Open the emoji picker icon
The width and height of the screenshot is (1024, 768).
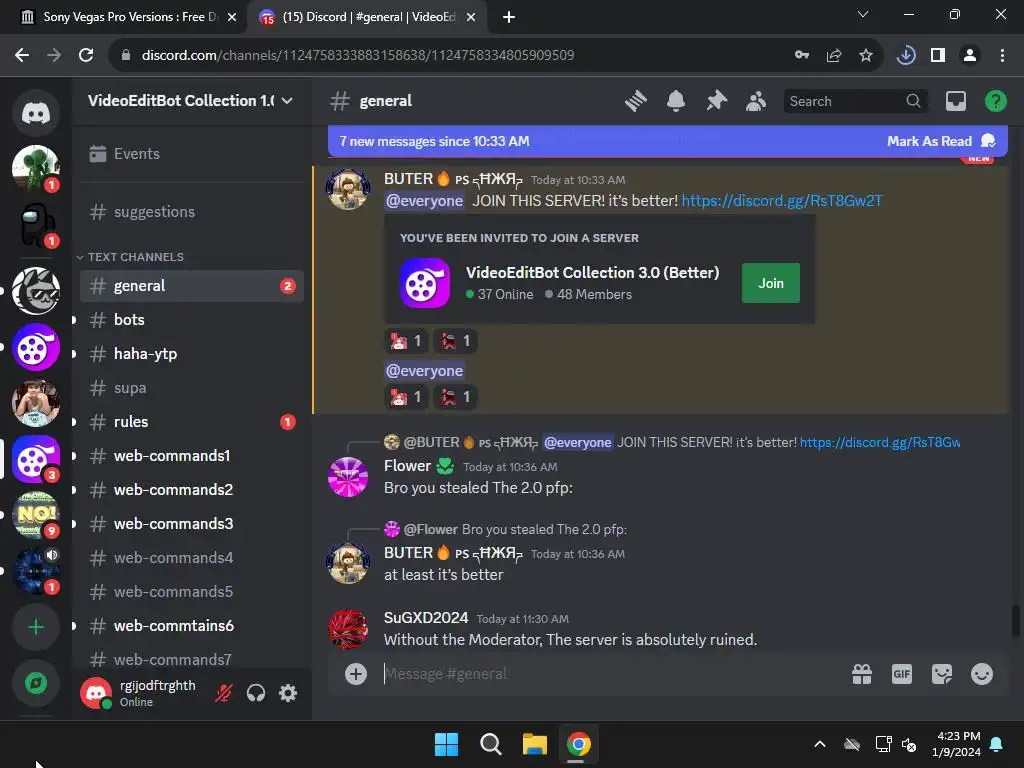click(982, 674)
